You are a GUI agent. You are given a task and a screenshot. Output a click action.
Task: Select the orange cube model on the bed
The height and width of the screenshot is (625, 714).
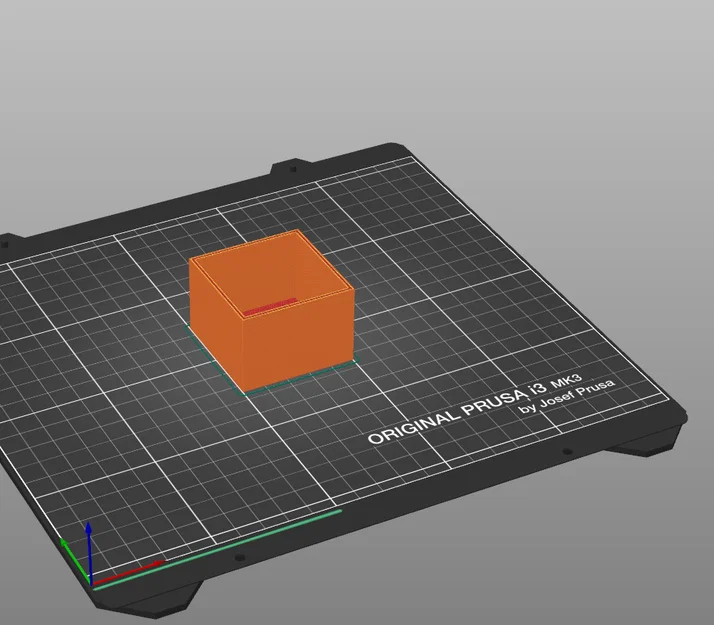tap(271, 311)
